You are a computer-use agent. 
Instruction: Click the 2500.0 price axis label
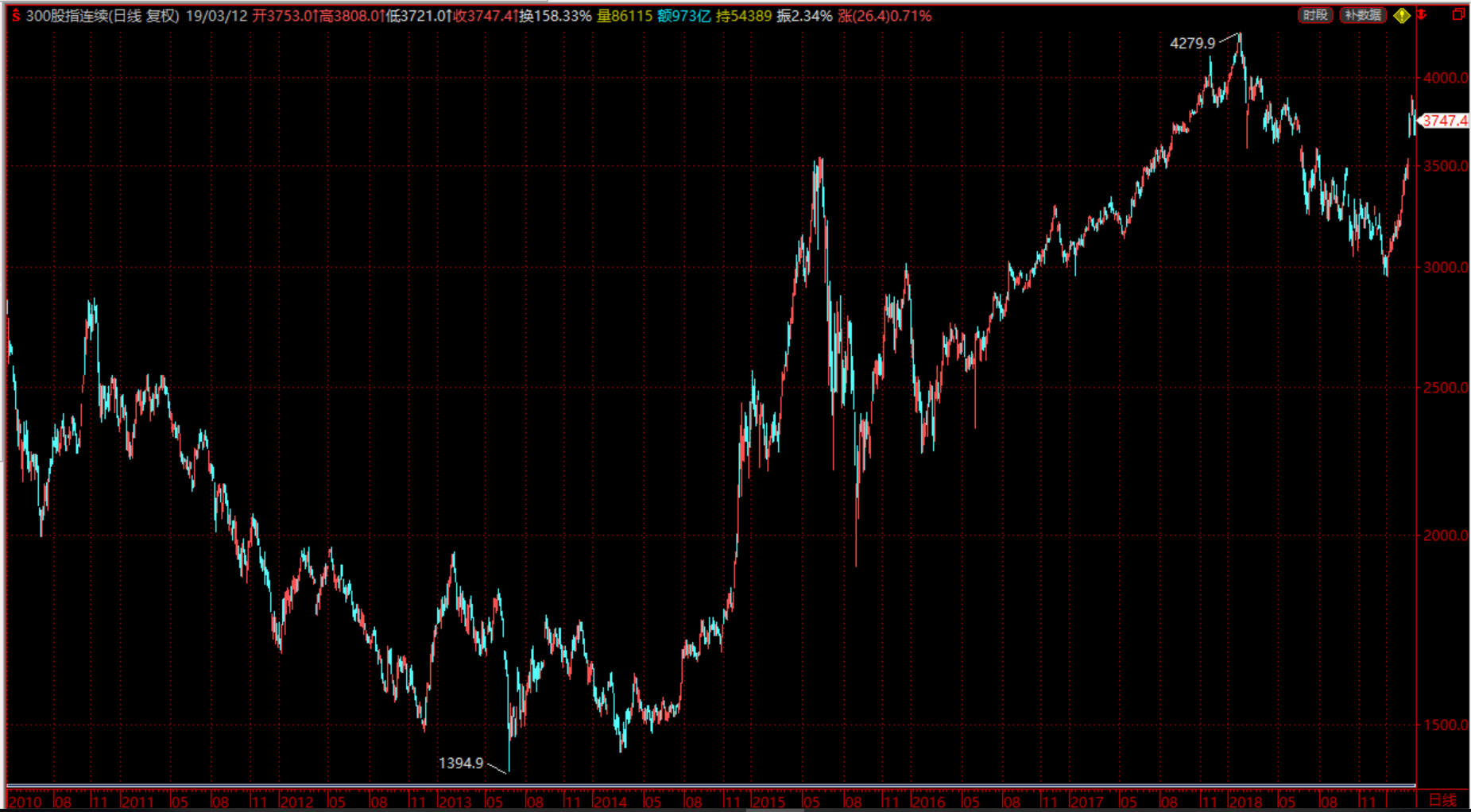(x=1446, y=388)
